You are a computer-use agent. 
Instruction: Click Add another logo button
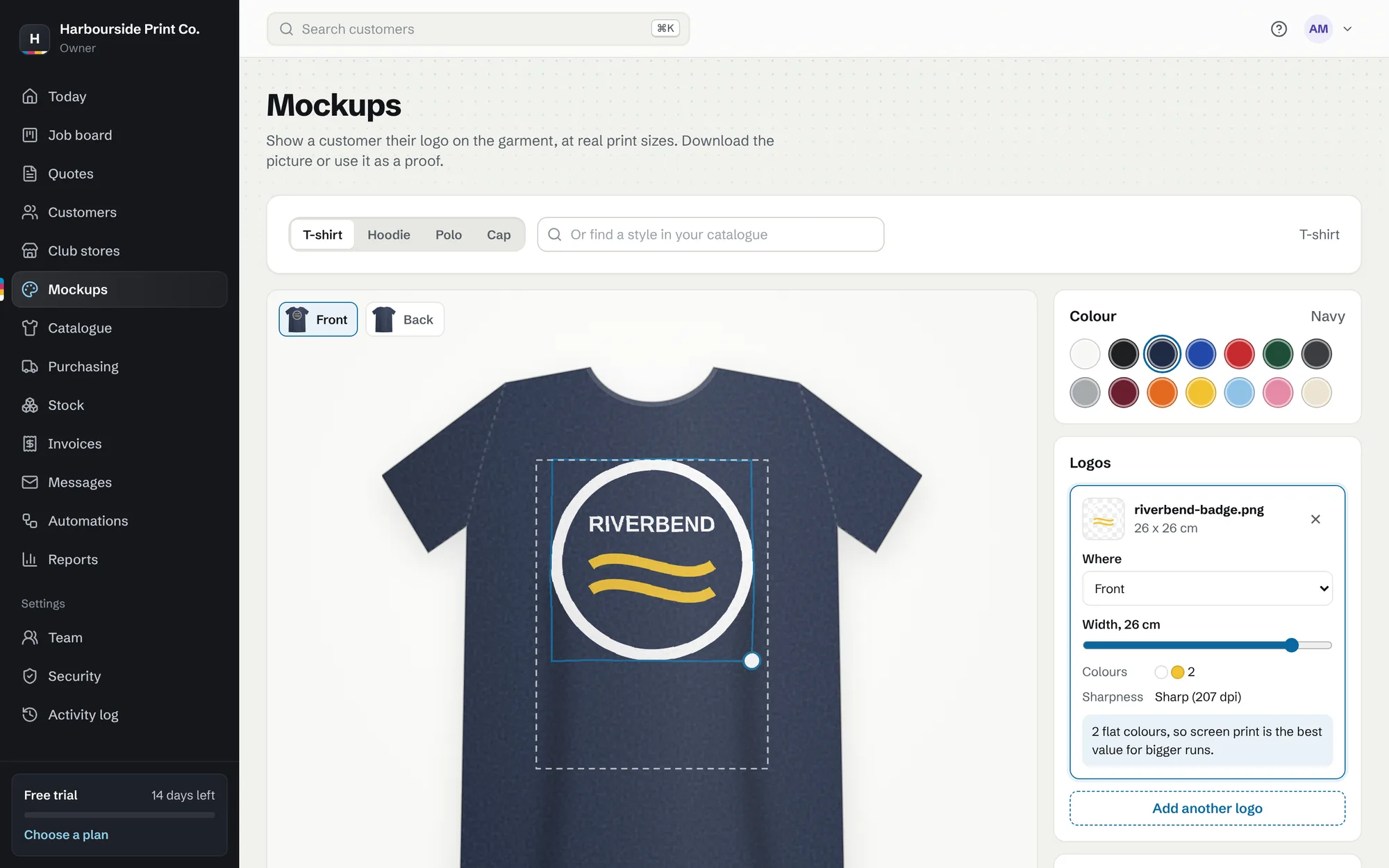(1207, 808)
